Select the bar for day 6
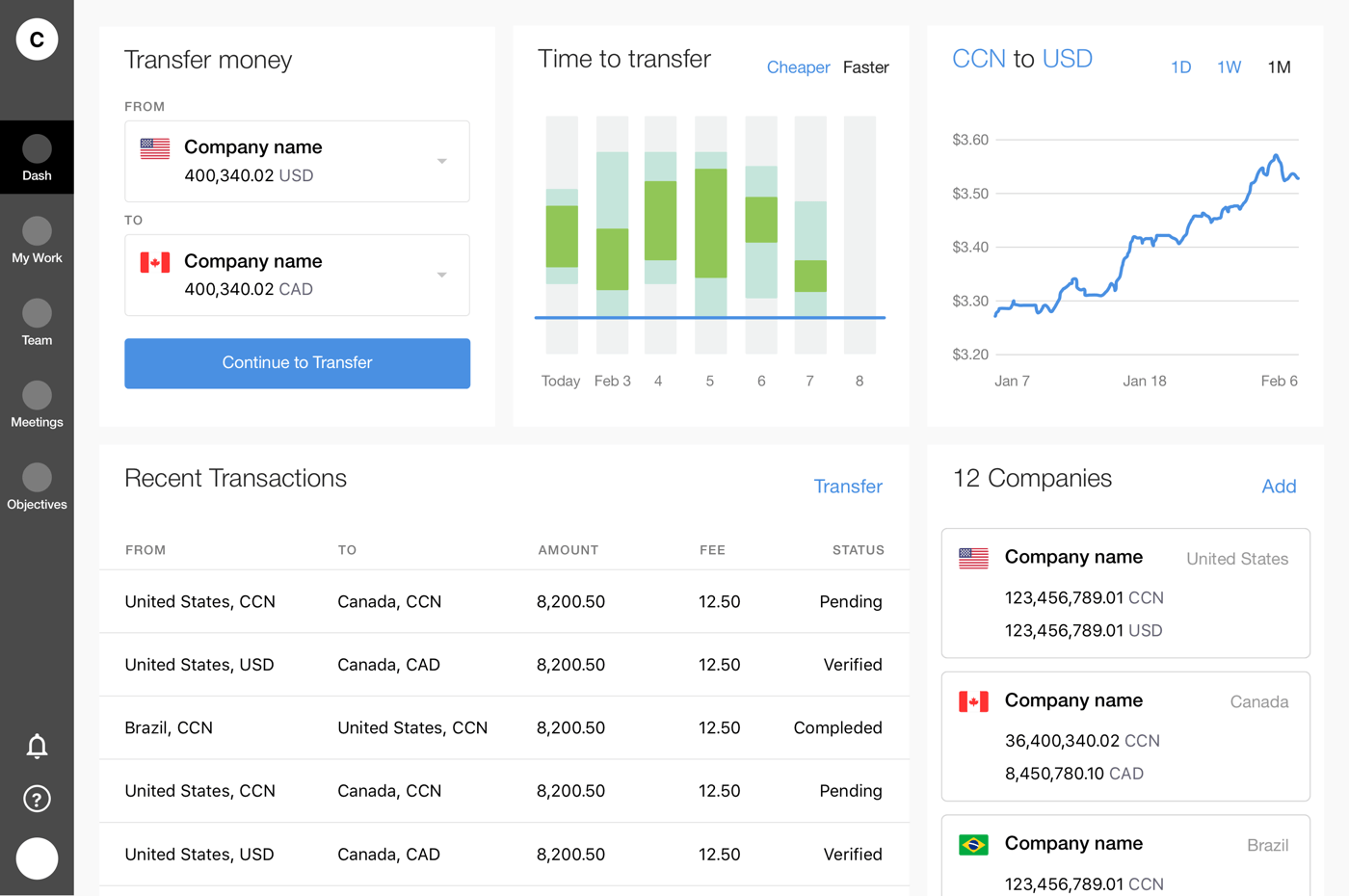This screenshot has width=1349, height=896. pos(761,235)
